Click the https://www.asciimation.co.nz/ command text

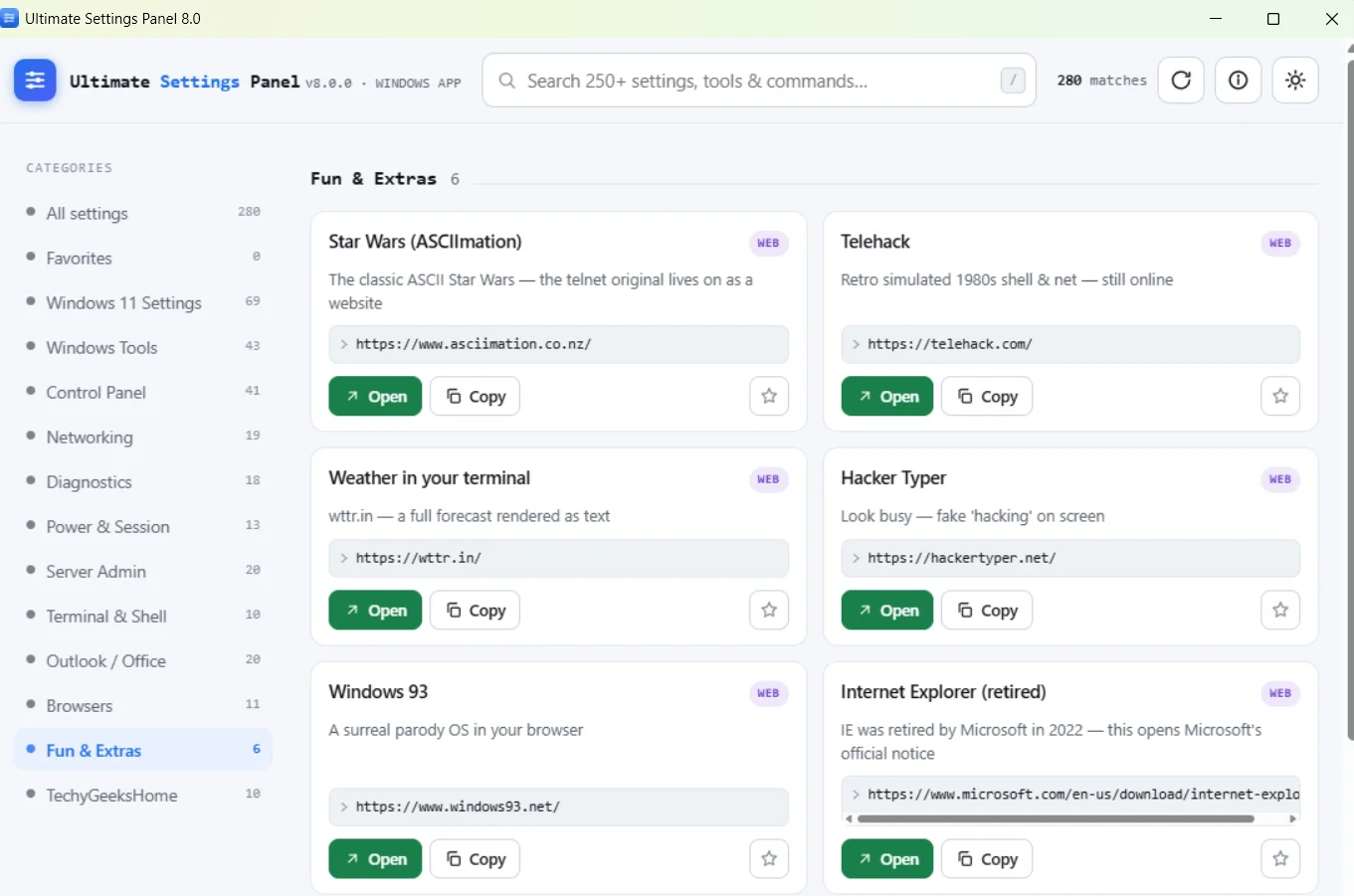[x=474, y=344]
